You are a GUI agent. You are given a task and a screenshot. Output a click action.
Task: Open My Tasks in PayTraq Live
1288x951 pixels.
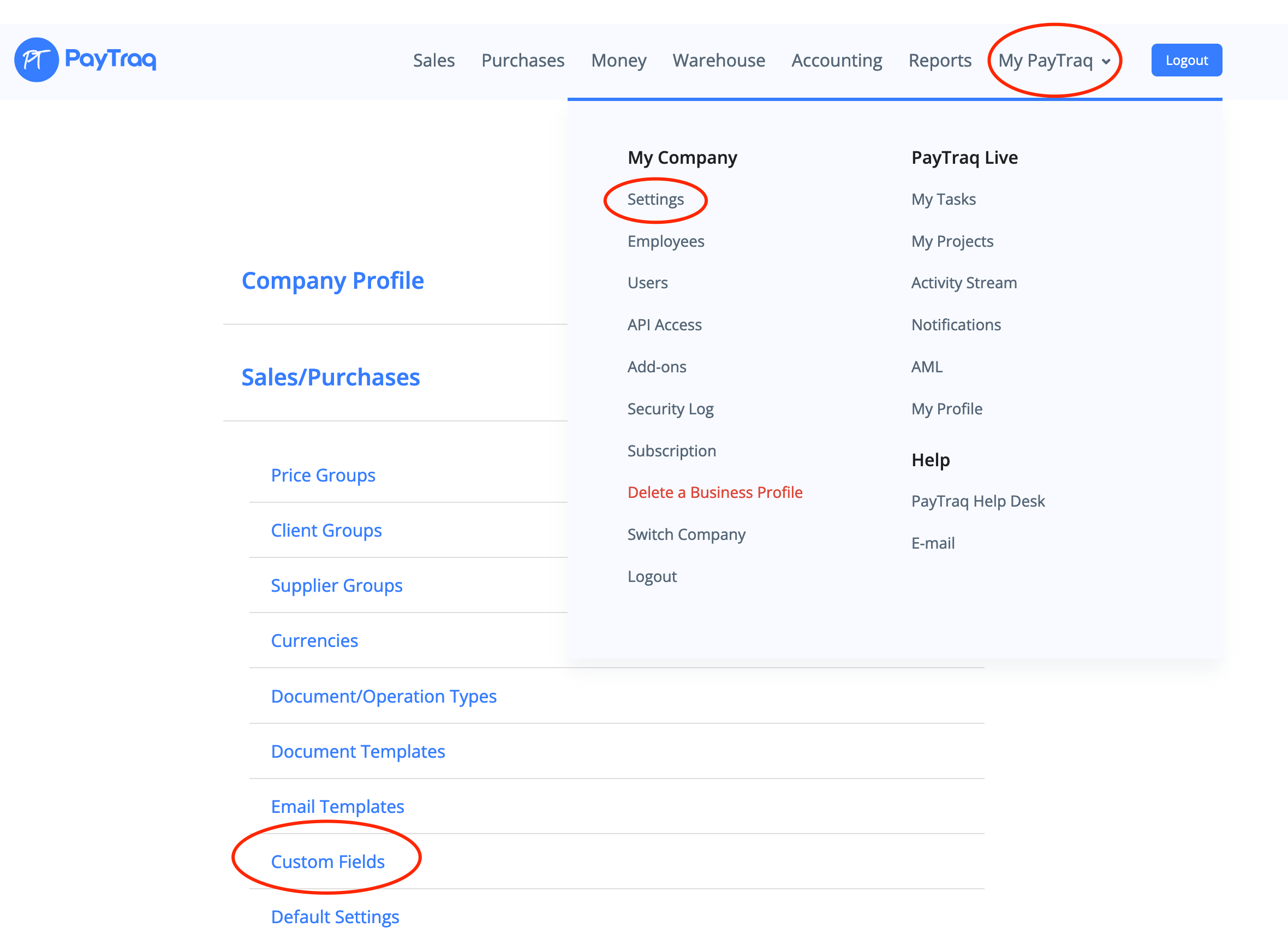(943, 199)
